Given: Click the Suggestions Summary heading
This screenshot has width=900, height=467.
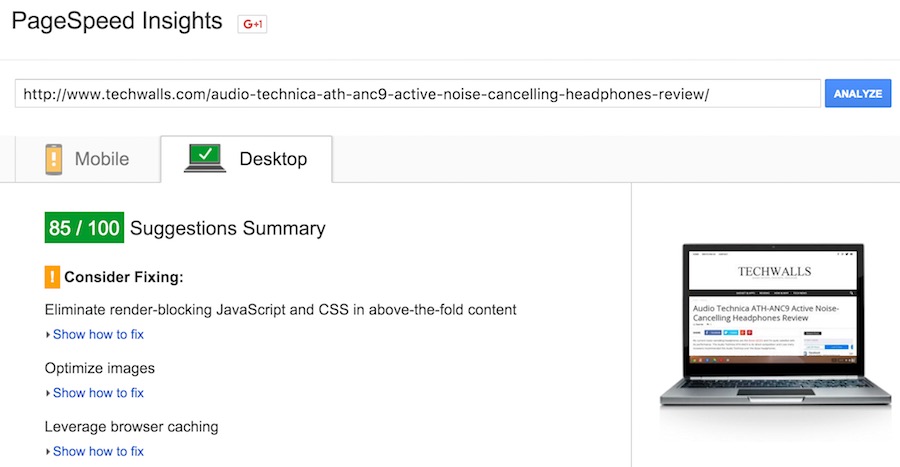Looking at the screenshot, I should 228,228.
